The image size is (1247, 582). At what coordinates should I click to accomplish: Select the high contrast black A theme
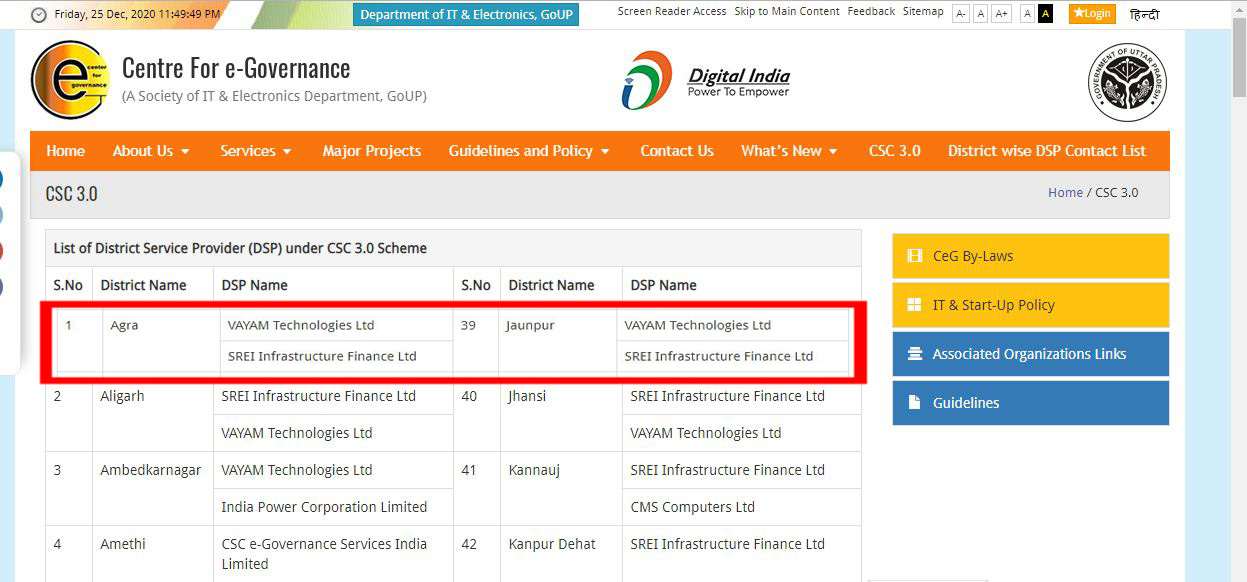pyautogui.click(x=1045, y=13)
